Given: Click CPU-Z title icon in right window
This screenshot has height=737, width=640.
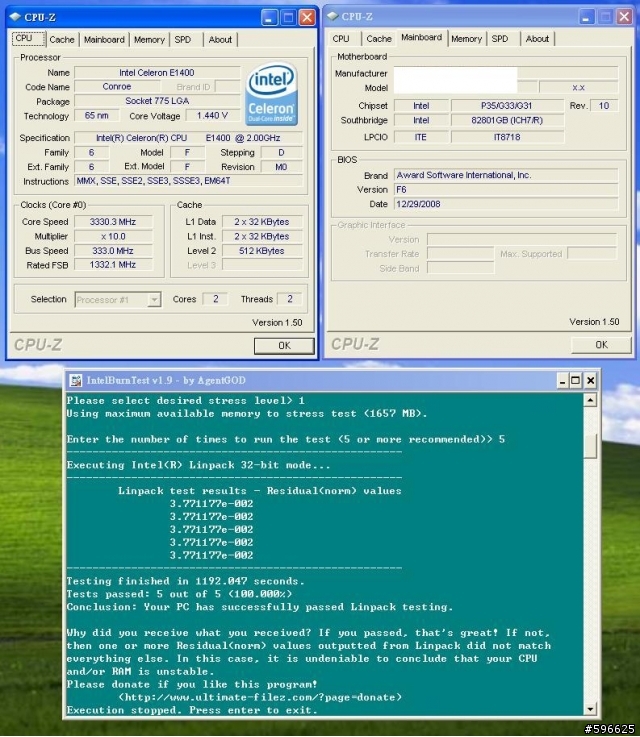Looking at the screenshot, I should 333,16.
